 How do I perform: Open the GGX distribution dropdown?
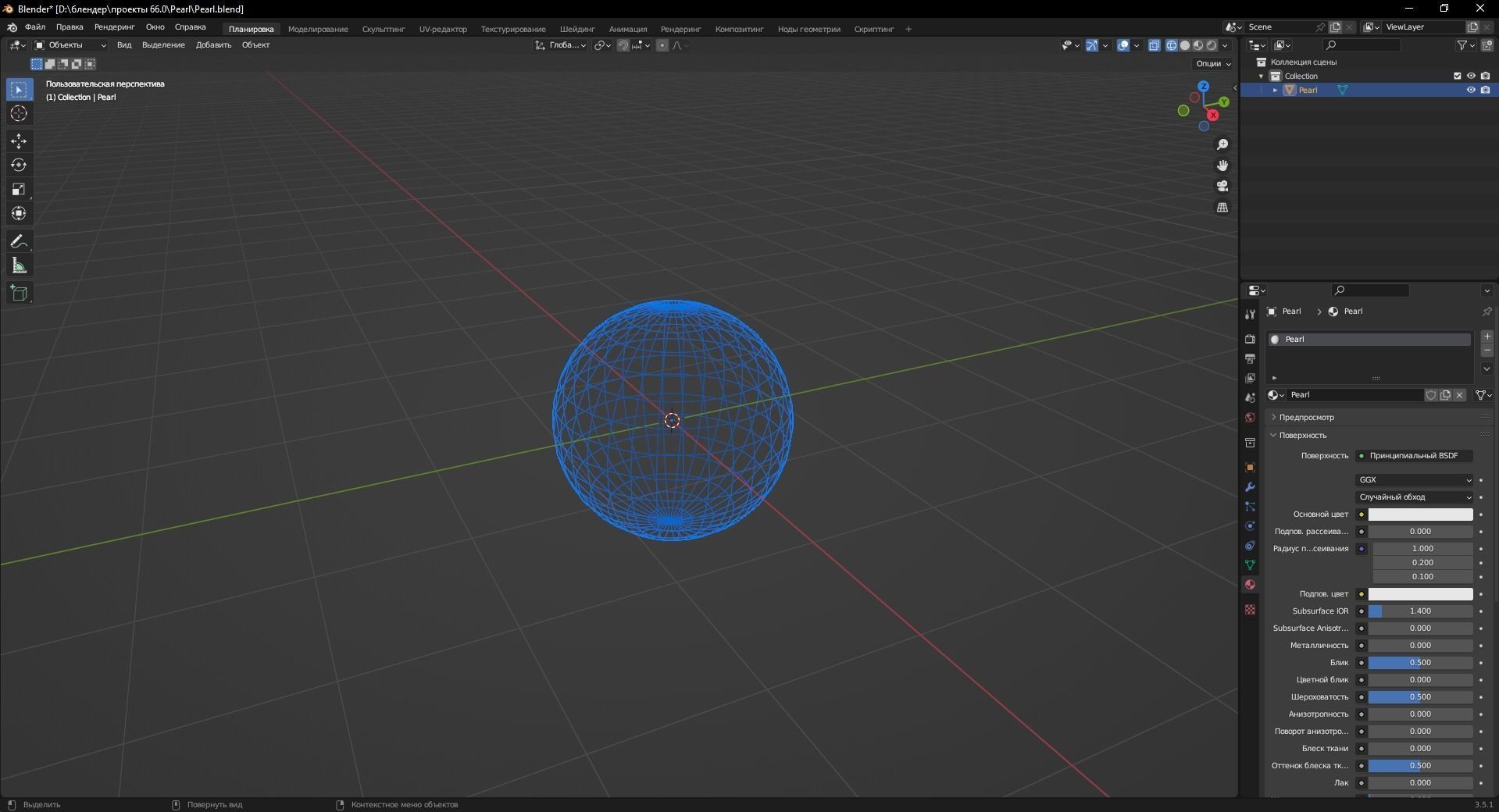click(1415, 480)
